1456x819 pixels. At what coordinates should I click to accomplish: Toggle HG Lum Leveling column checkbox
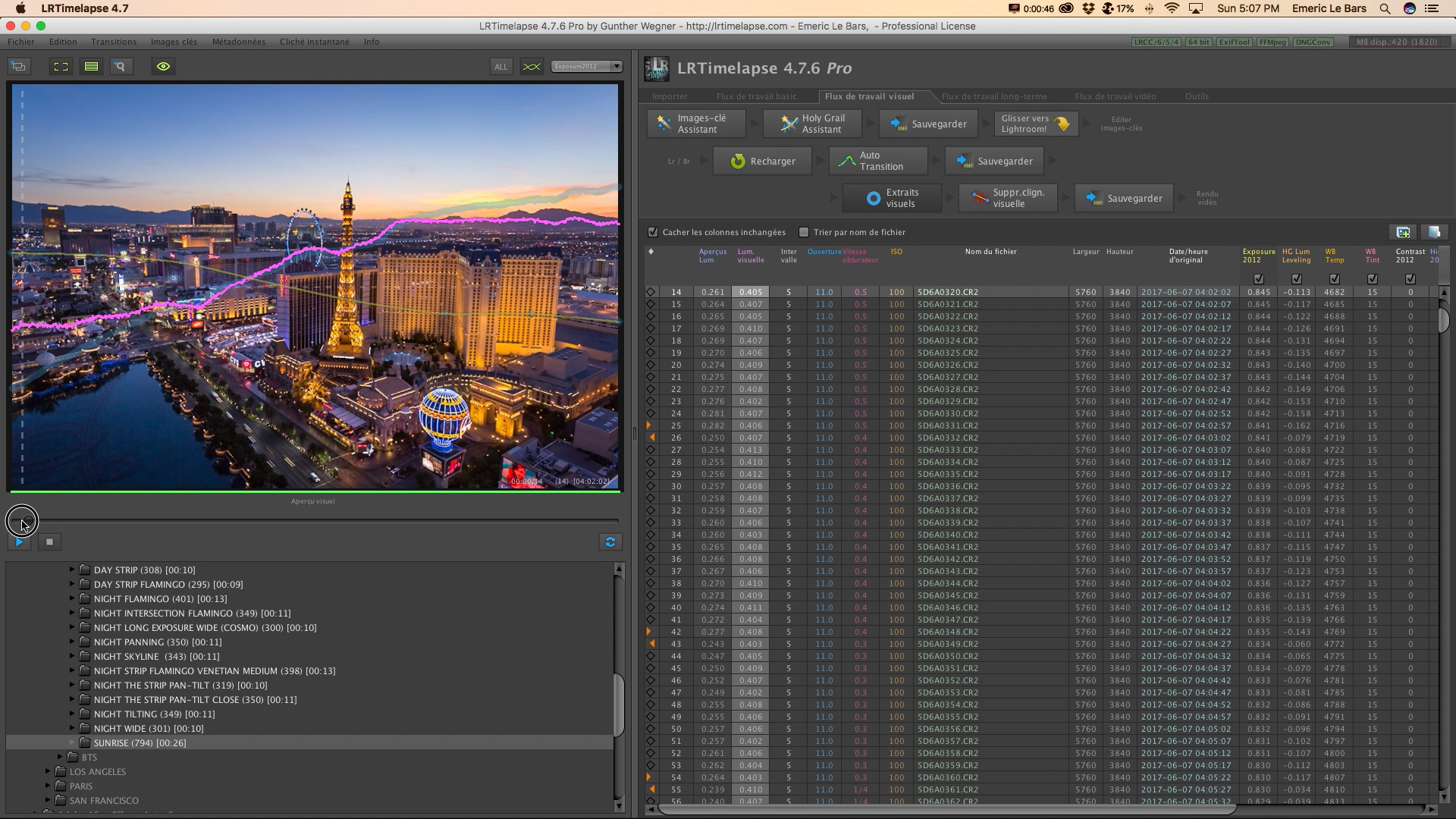[x=1297, y=279]
